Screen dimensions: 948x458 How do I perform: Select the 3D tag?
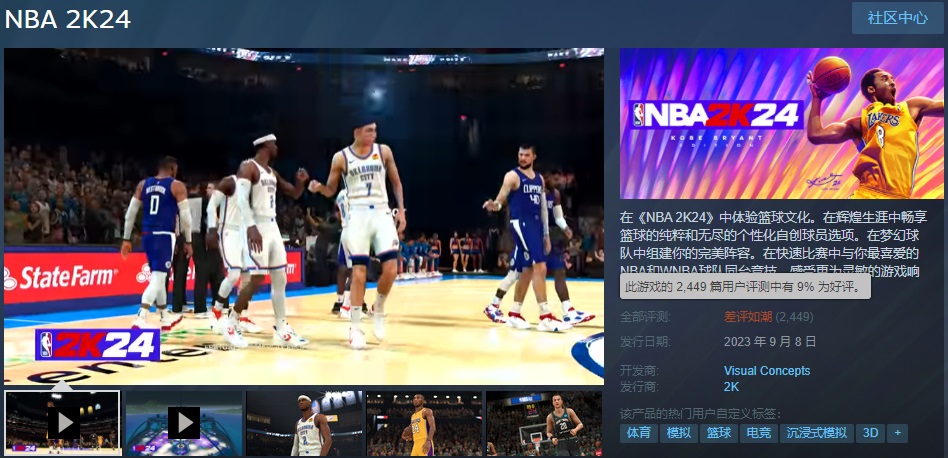tap(870, 433)
